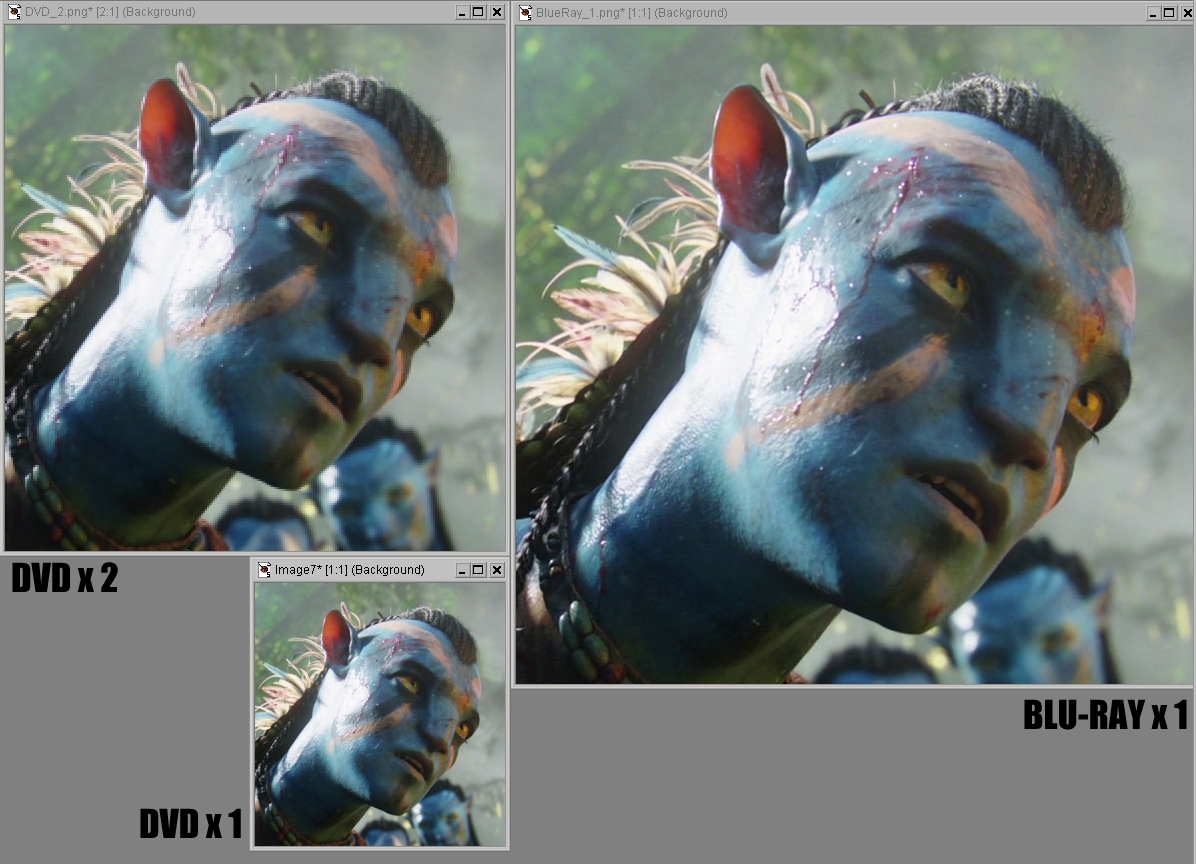The height and width of the screenshot is (864, 1196).
Task: Maximize the DVD_2.png window
Action: coord(478,12)
